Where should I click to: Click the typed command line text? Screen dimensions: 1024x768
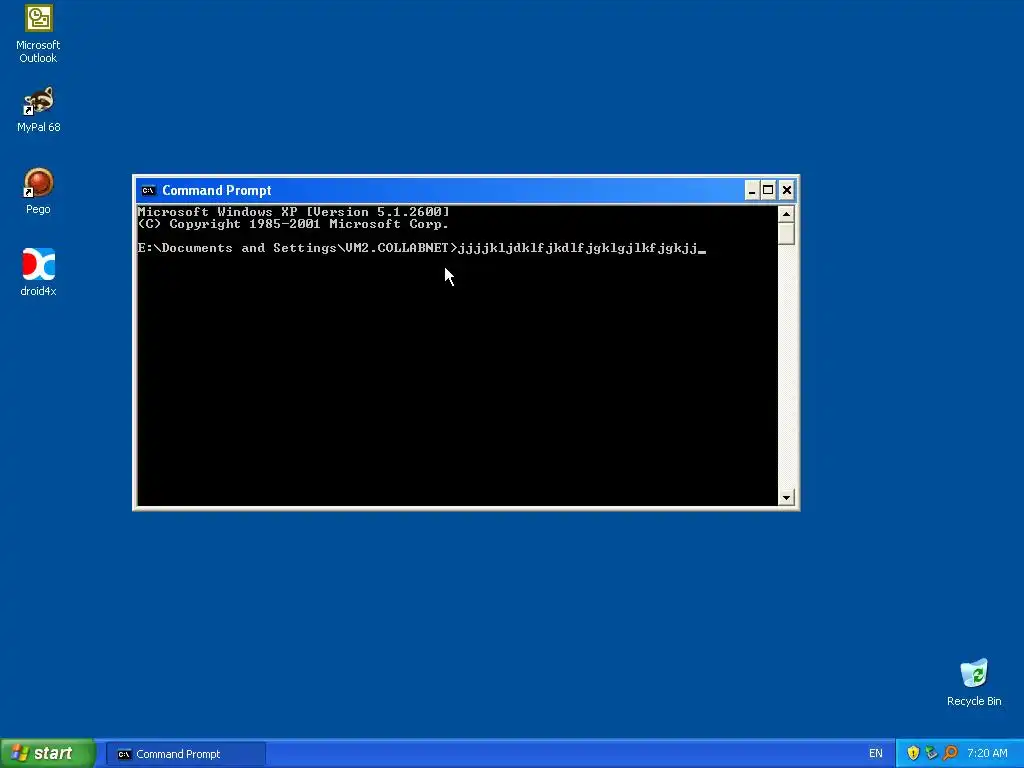click(x=578, y=248)
